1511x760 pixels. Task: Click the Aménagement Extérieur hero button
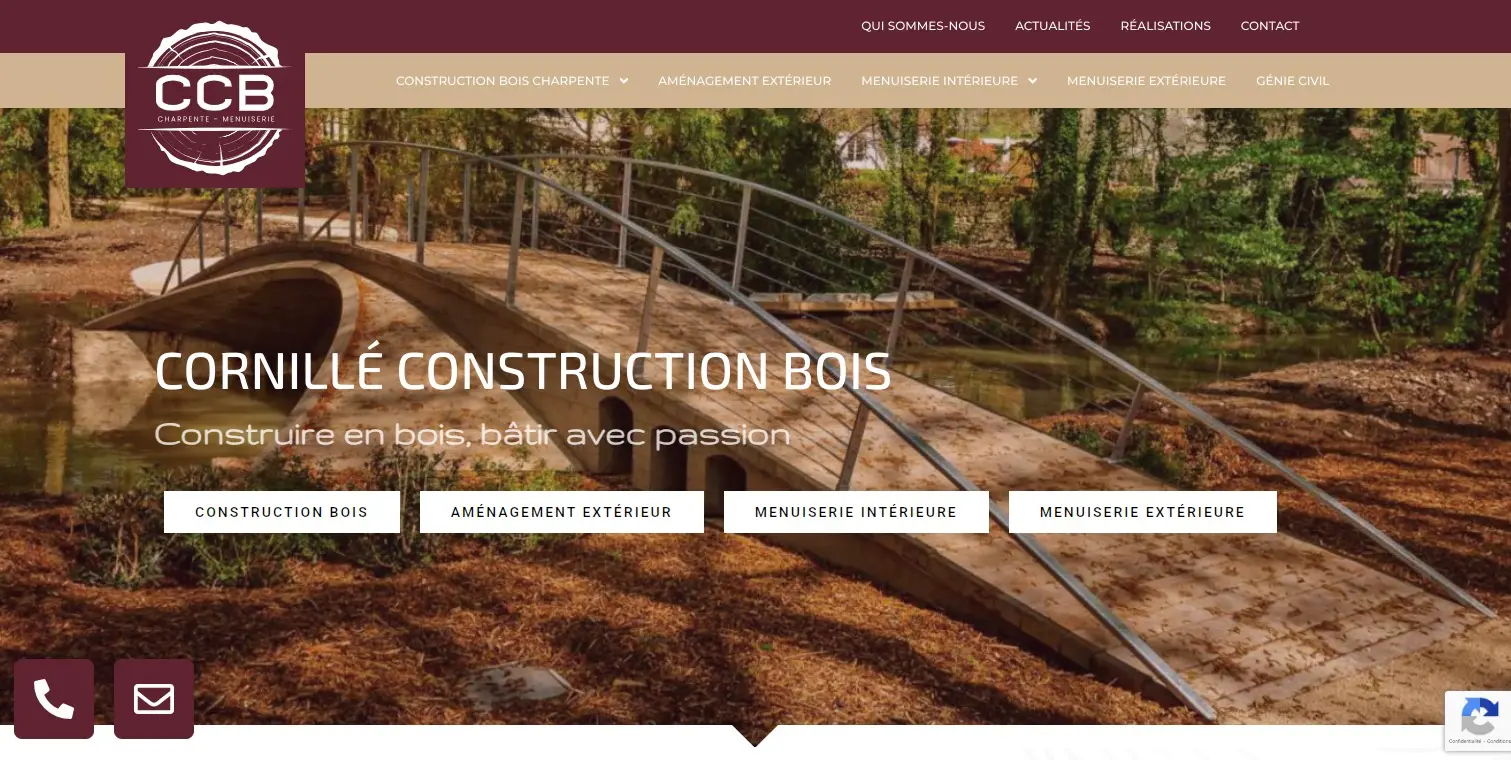562,512
